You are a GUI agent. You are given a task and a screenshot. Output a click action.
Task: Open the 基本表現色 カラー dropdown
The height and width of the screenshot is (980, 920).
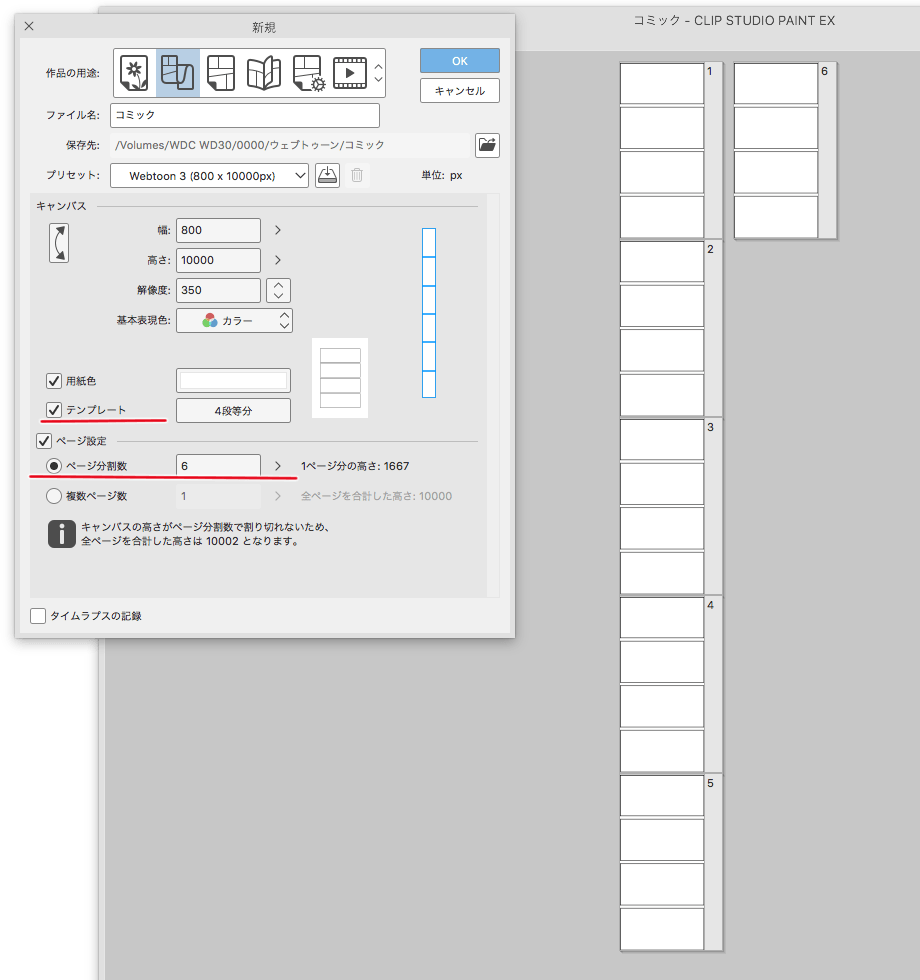235,320
